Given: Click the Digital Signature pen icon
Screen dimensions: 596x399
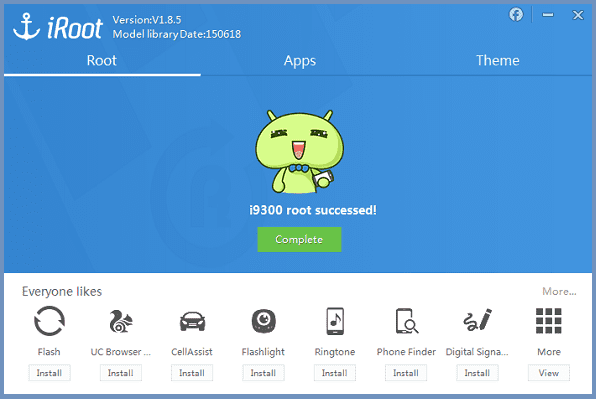Looking at the screenshot, I should tap(477, 320).
